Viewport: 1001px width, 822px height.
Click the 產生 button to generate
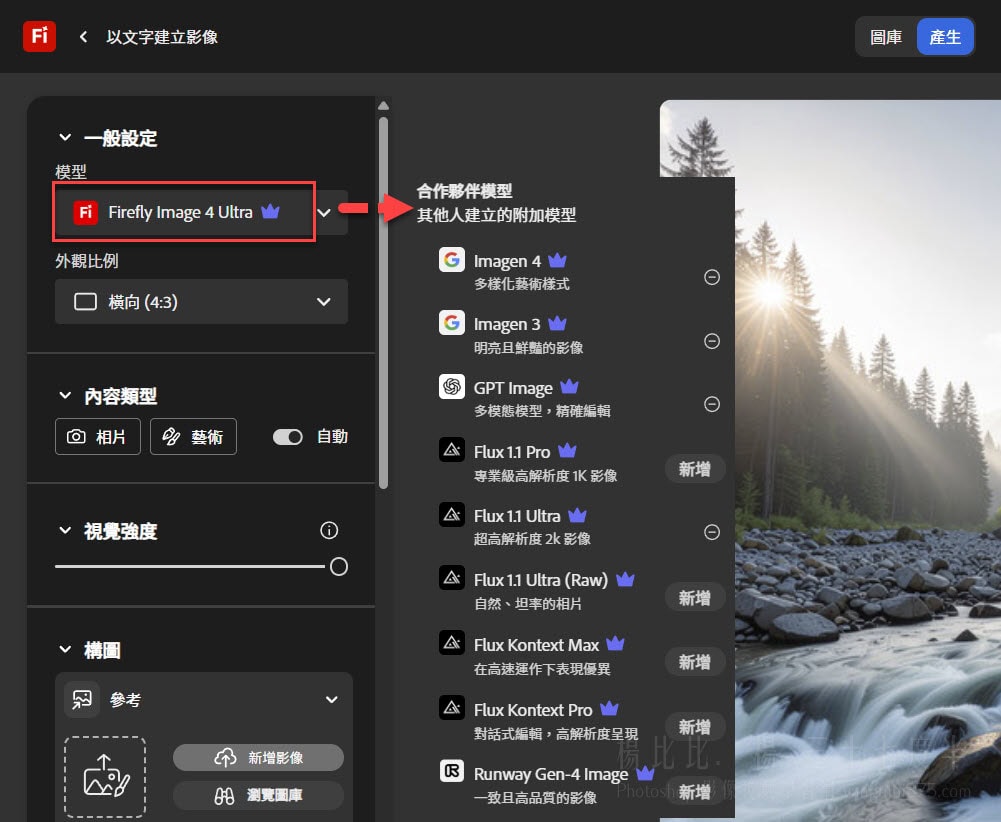[945, 36]
